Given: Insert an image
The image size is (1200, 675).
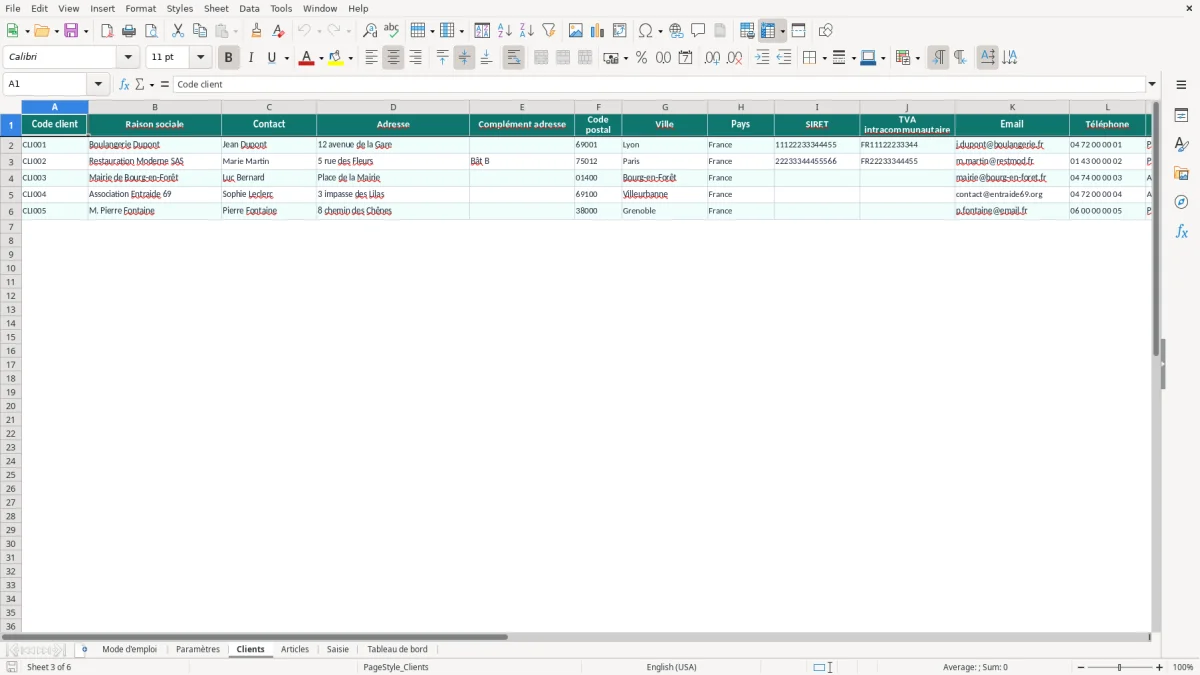Looking at the screenshot, I should tap(576, 31).
